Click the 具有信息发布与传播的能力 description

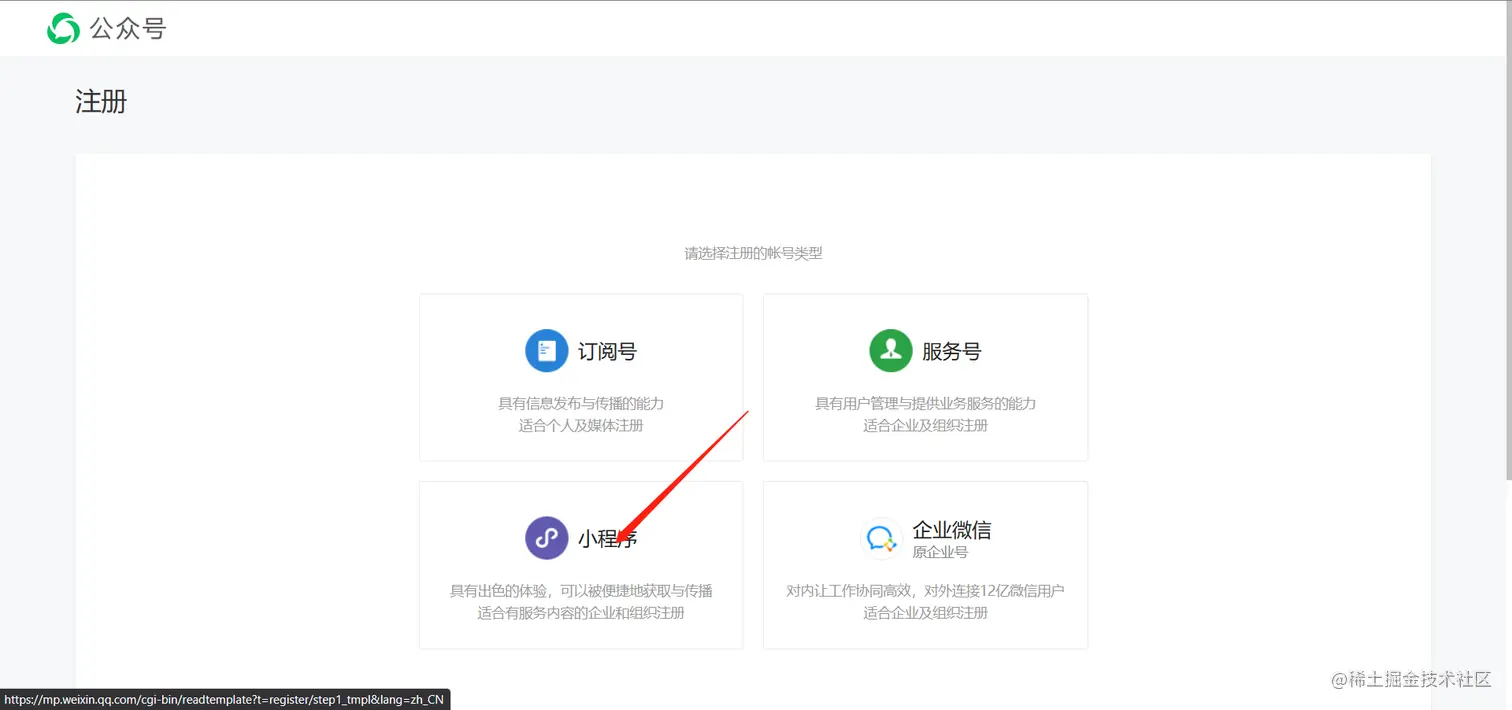coord(581,404)
